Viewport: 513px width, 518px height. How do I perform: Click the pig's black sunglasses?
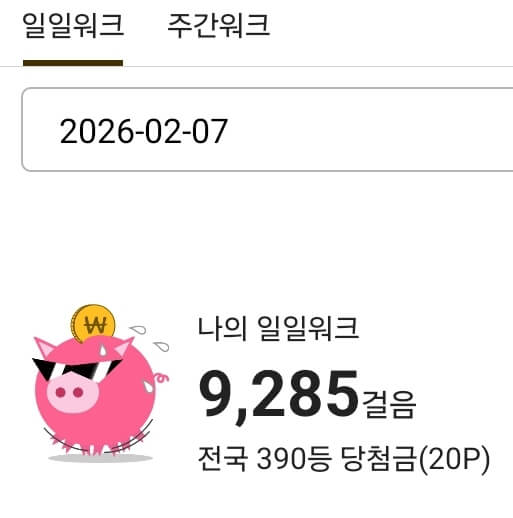[77, 369]
